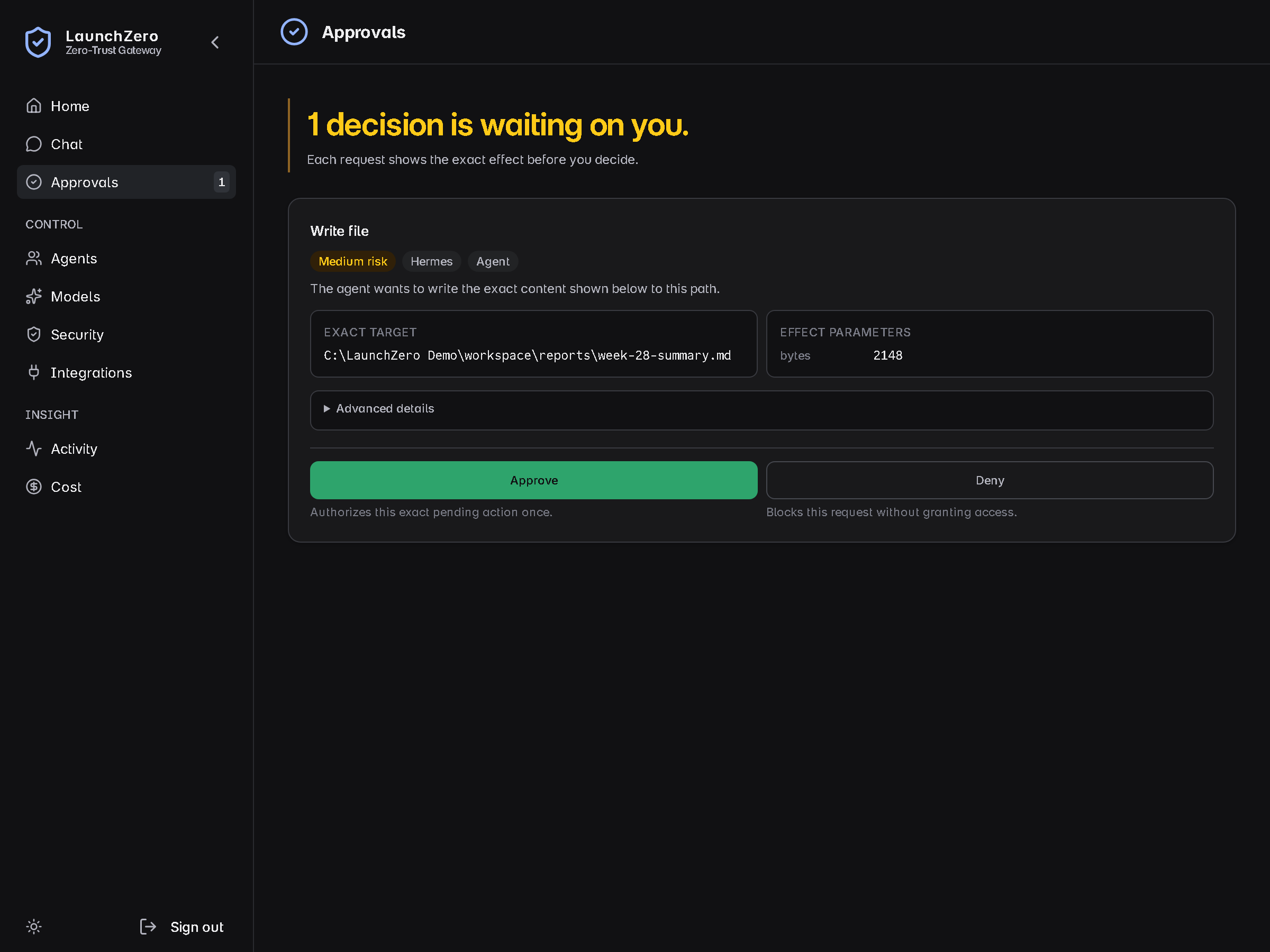Image resolution: width=1270 pixels, height=952 pixels.
Task: Click 'The agent wants to write' description
Action: point(514,289)
